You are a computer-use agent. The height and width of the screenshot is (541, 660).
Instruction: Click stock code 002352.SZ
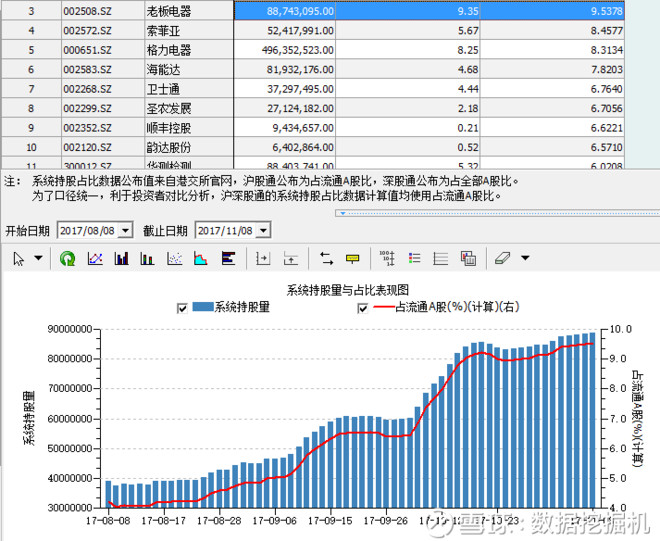[88, 128]
